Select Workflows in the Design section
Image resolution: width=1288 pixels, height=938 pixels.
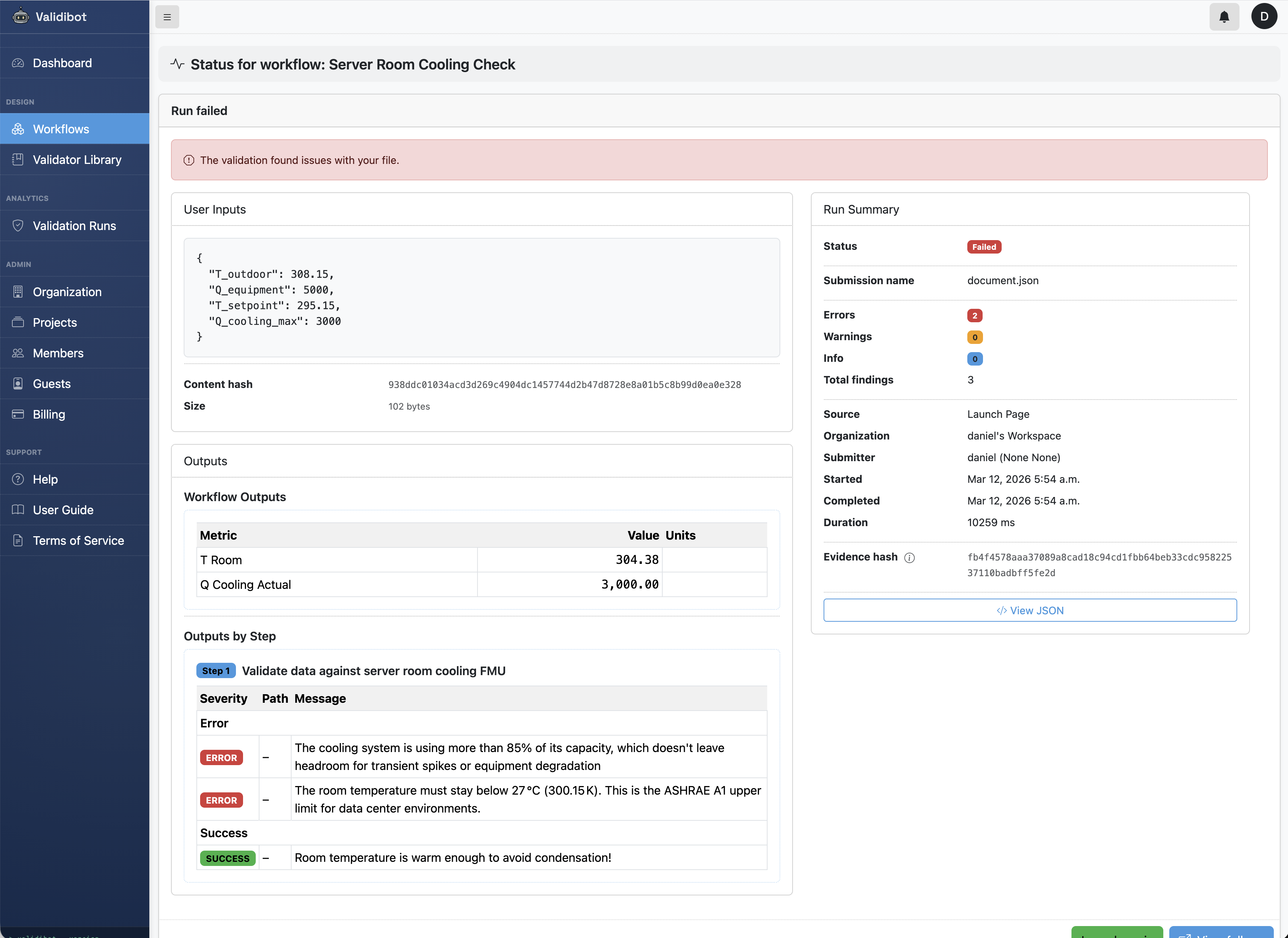pos(61,129)
